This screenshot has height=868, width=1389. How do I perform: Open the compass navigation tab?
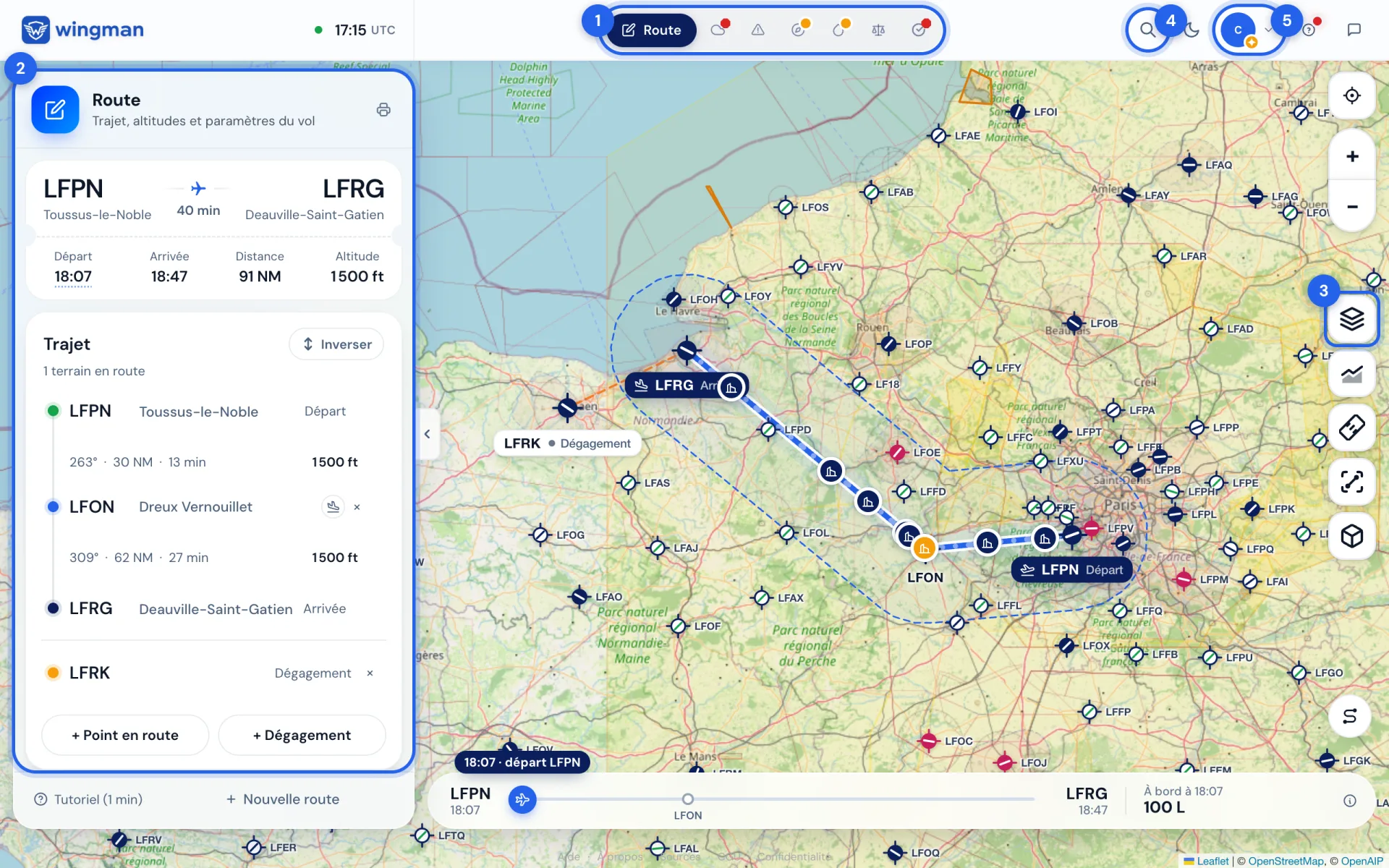(799, 30)
